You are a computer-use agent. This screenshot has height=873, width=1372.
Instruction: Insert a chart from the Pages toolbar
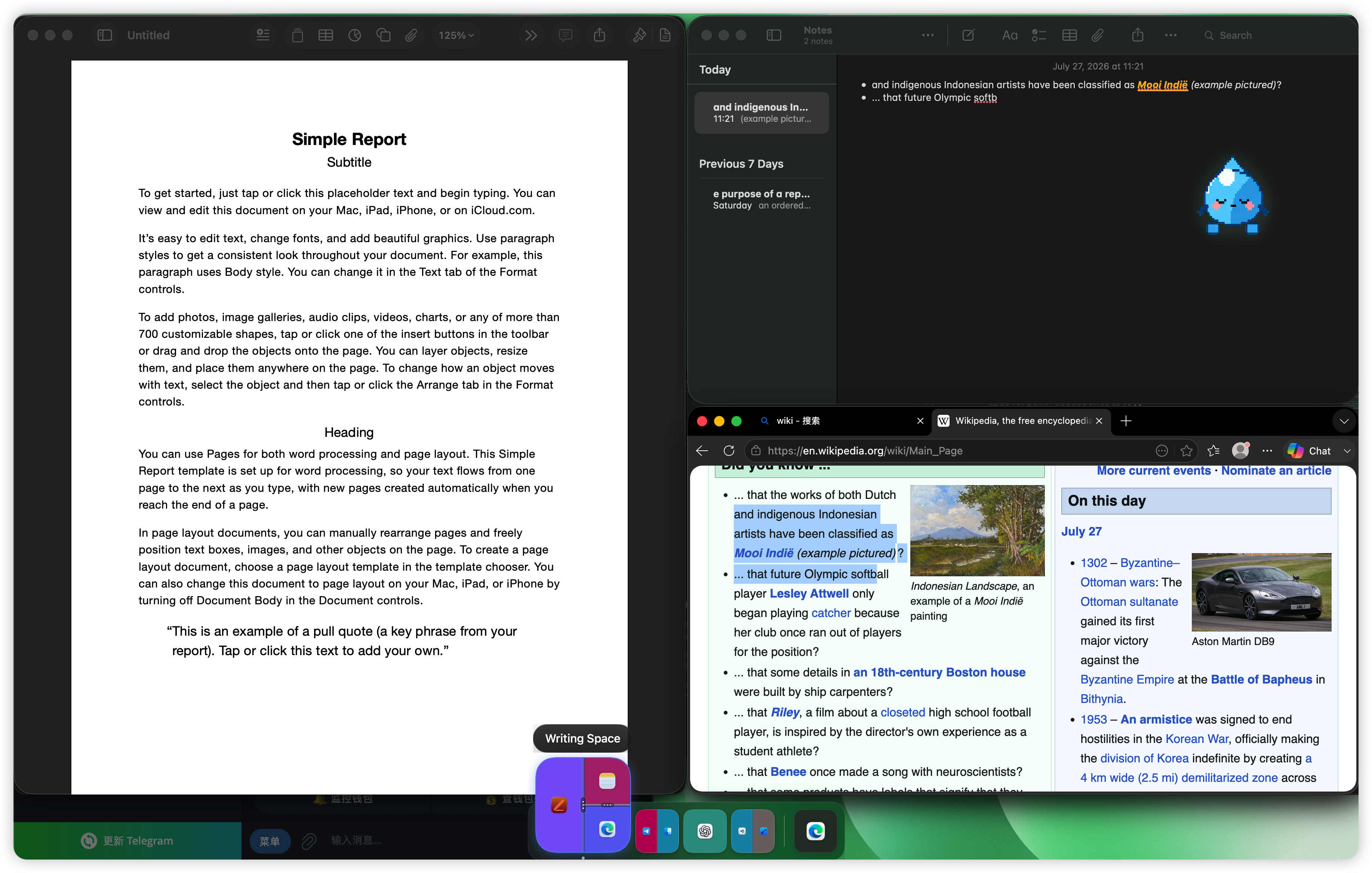click(354, 35)
